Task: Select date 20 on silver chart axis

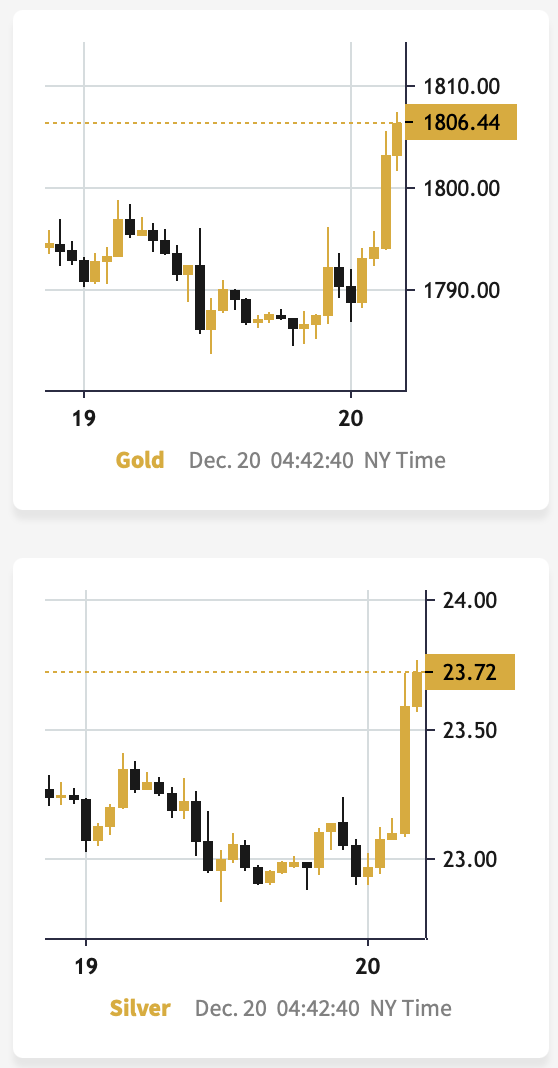Action: 368,966
